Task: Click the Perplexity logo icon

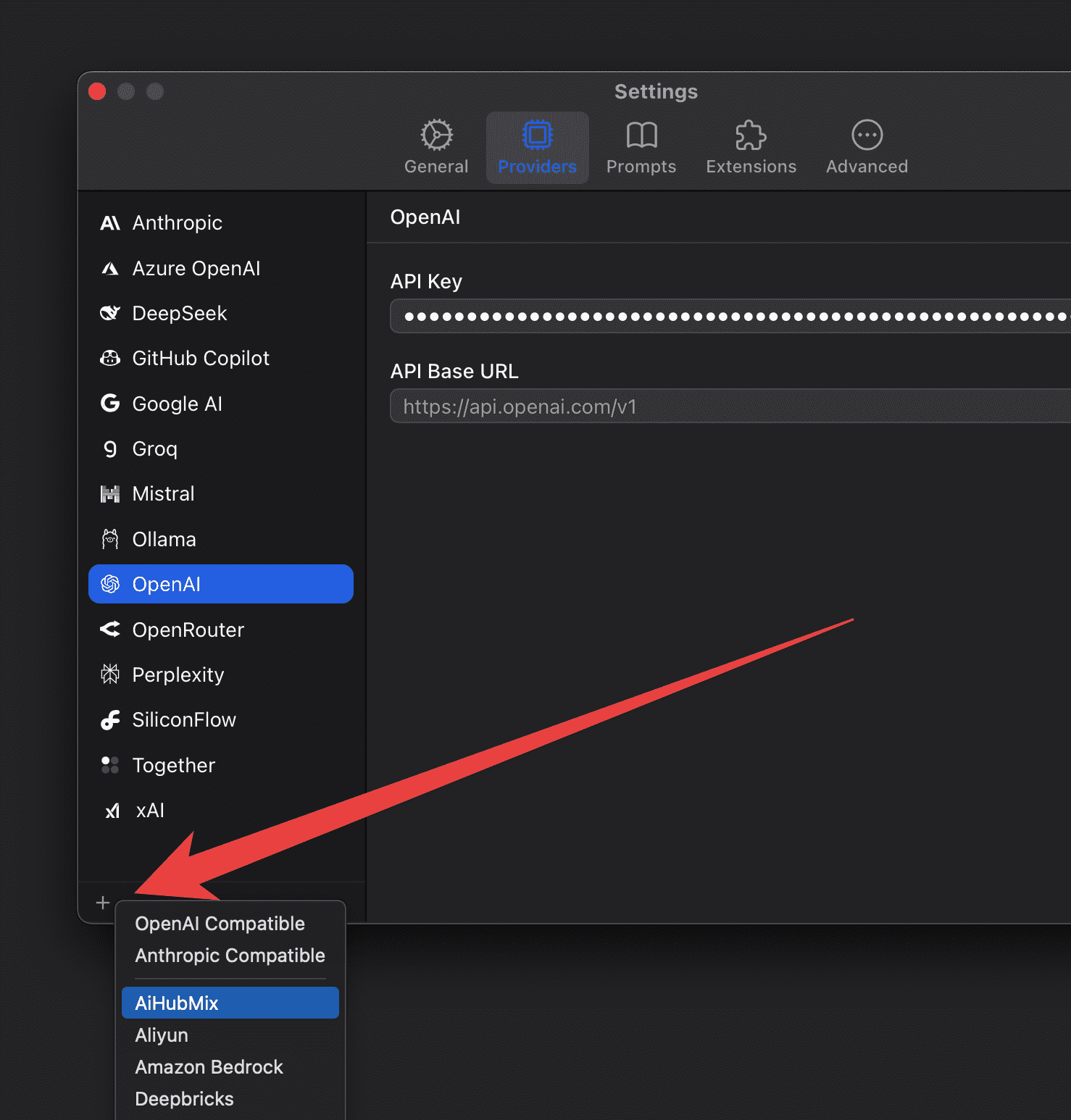Action: click(110, 674)
